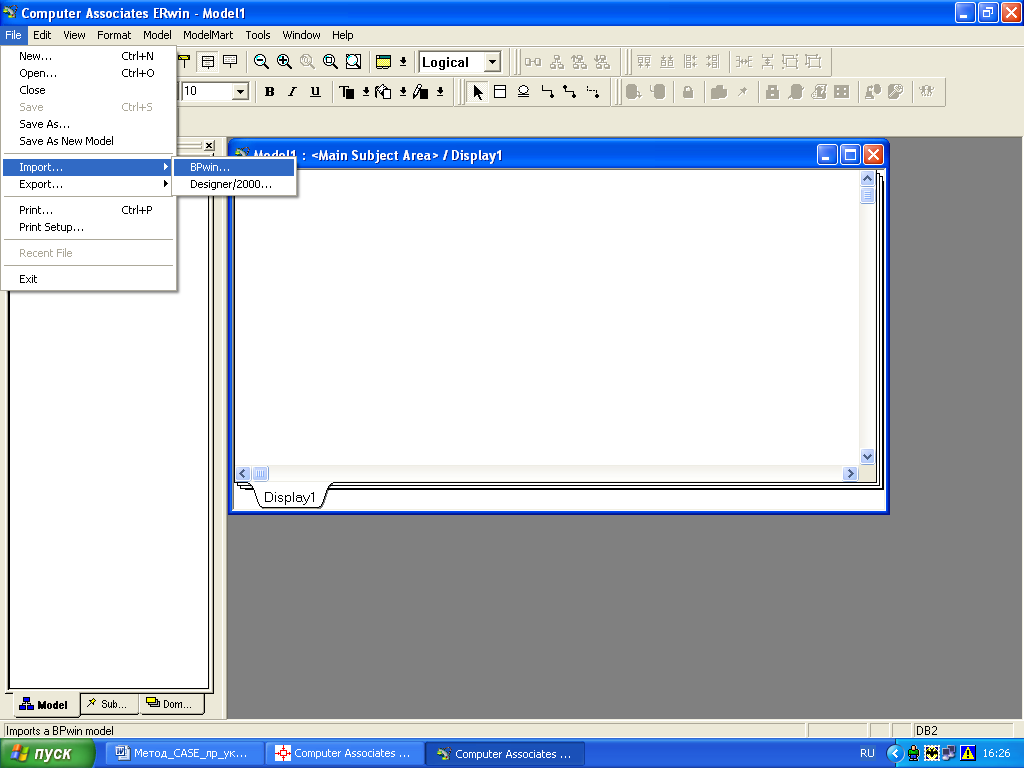Click the pin icon in toolbar
The height and width of the screenshot is (768, 1024).
pyautogui.click(x=743, y=92)
